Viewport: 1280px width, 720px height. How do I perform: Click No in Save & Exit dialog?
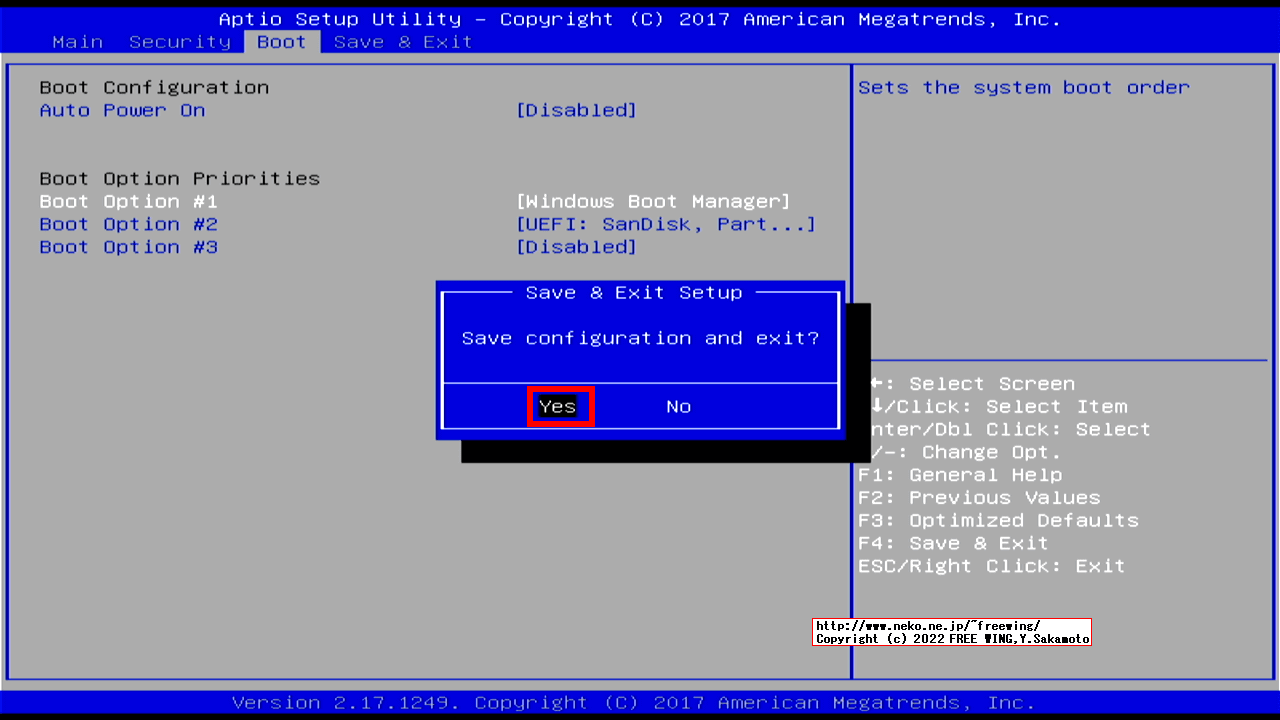pos(678,406)
